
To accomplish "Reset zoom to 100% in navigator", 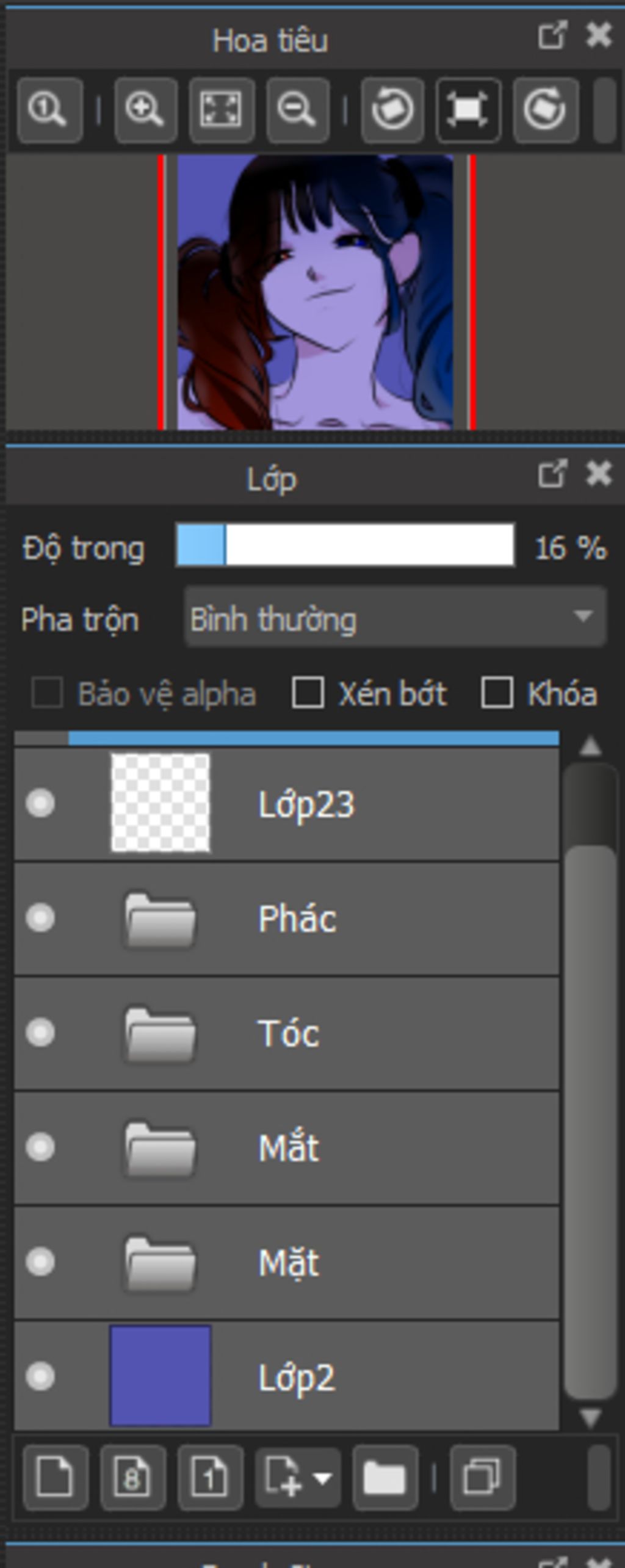I will (49, 110).
